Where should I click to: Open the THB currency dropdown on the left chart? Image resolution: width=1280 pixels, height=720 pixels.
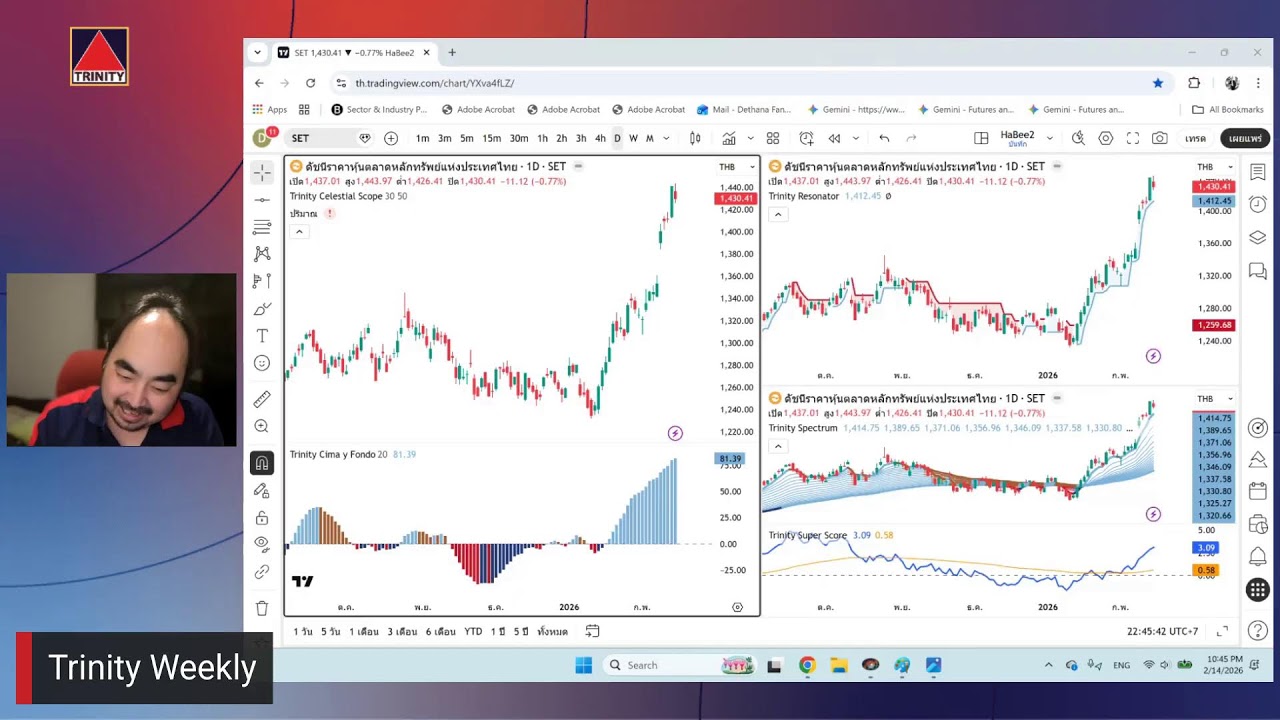[x=738, y=167]
